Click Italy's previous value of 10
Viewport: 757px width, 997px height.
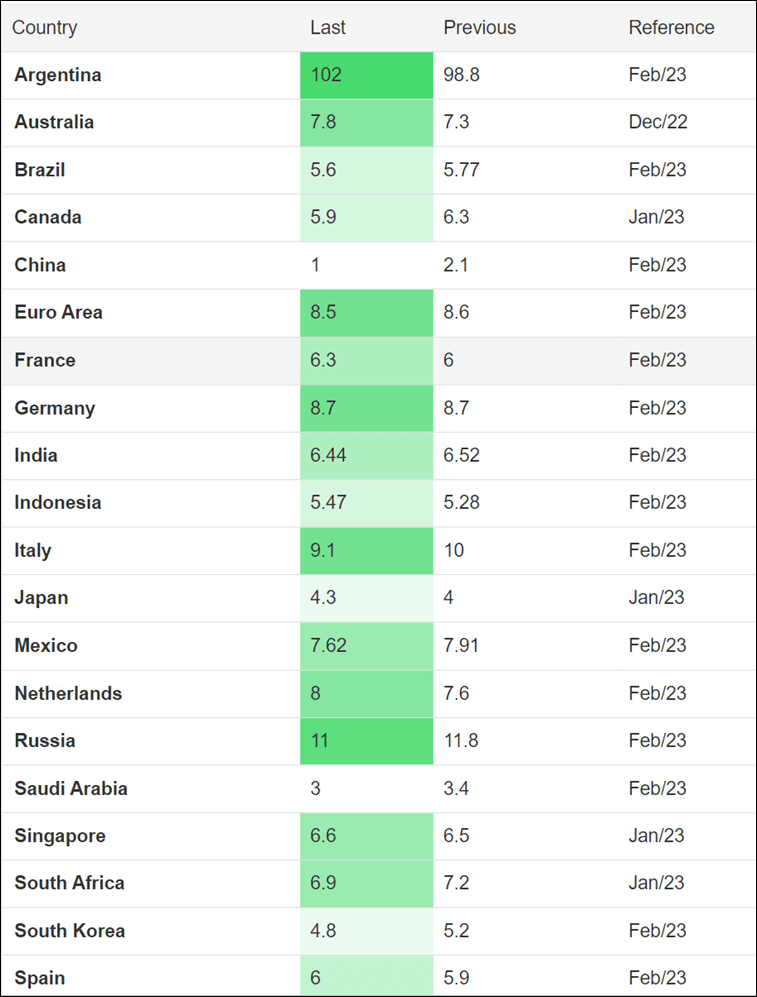click(454, 550)
